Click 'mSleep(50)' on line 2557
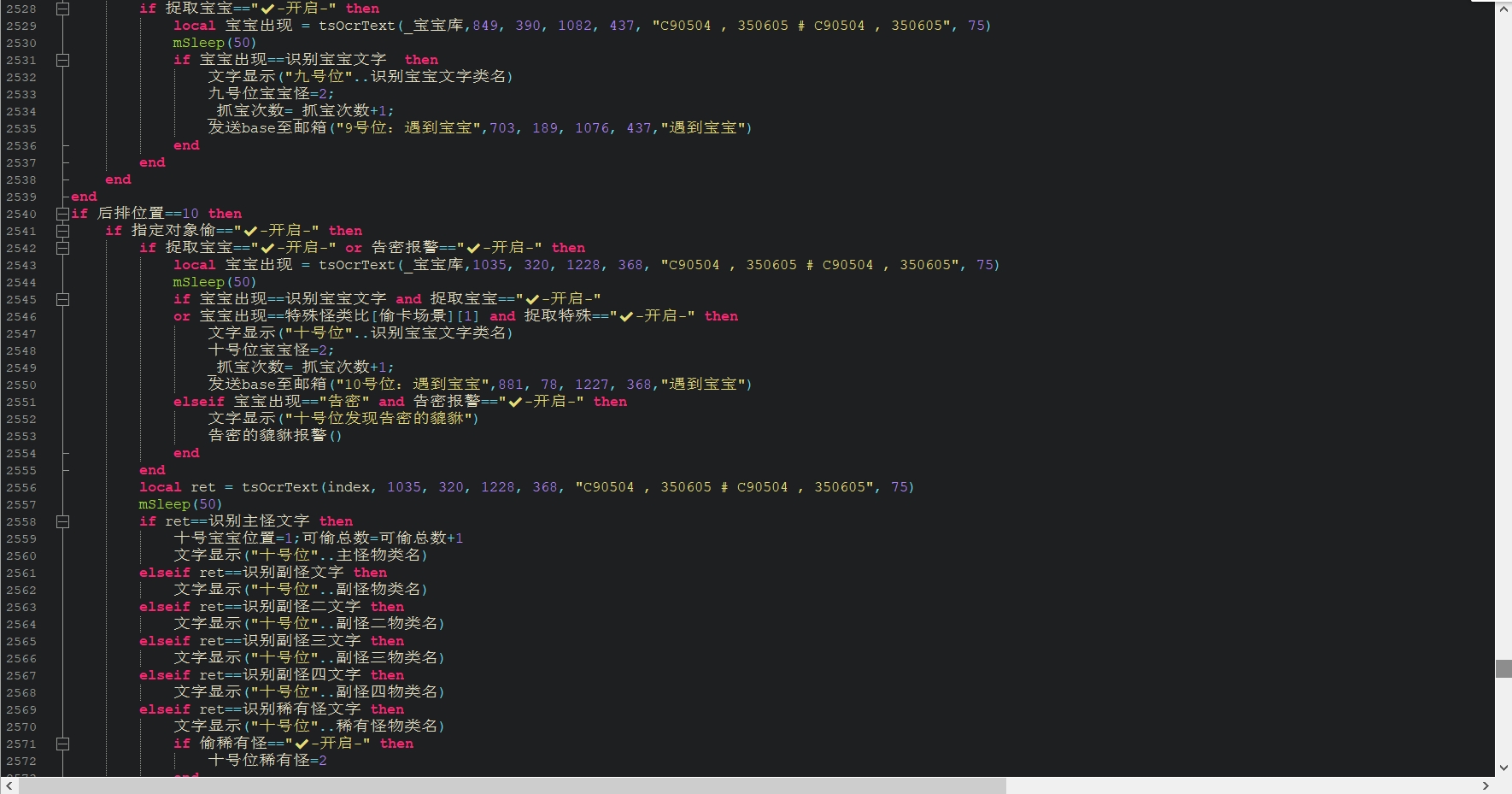 (180, 504)
